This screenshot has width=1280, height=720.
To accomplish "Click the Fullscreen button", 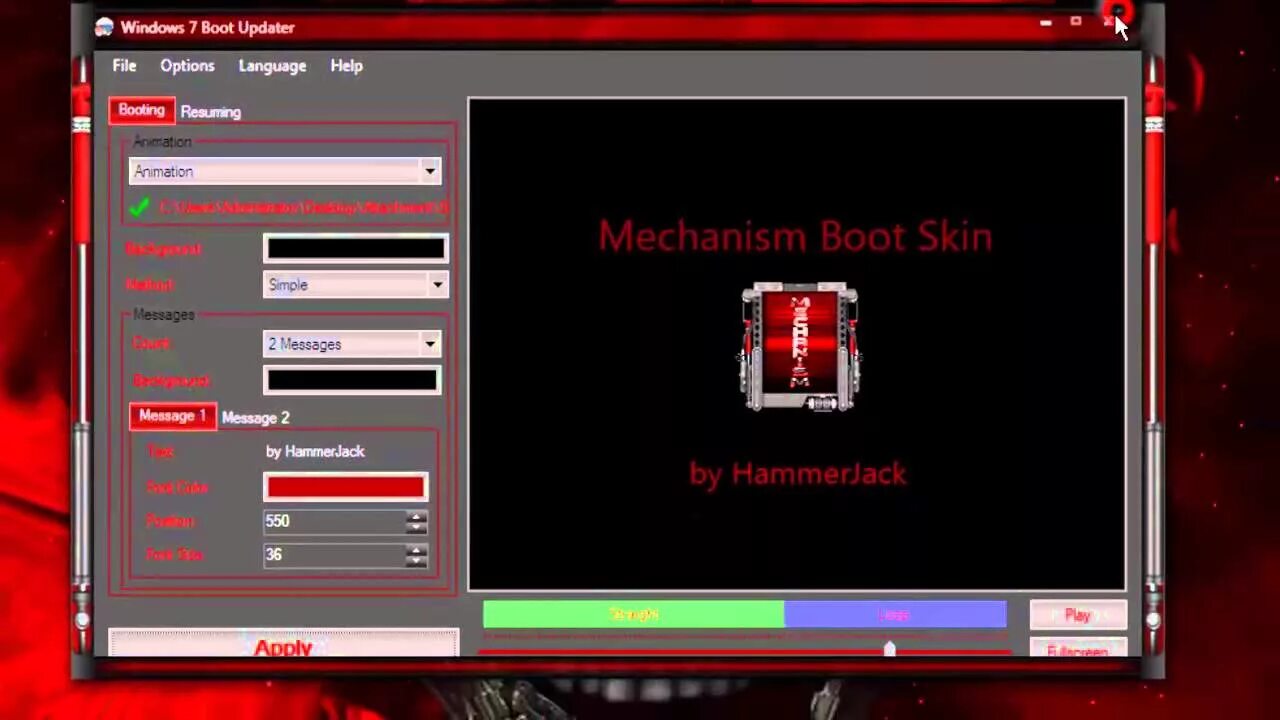I will (1078, 649).
